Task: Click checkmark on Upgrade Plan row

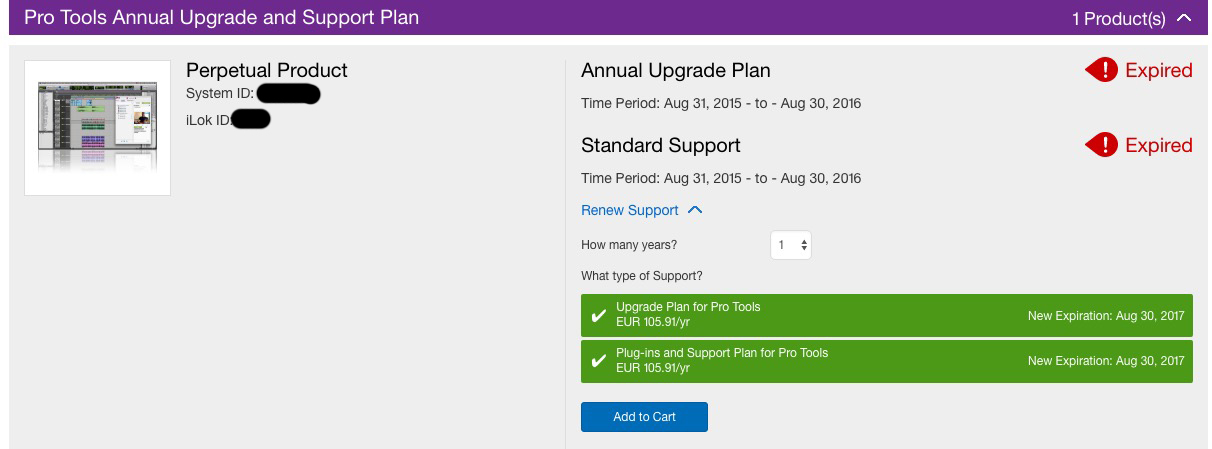Action: [x=599, y=316]
